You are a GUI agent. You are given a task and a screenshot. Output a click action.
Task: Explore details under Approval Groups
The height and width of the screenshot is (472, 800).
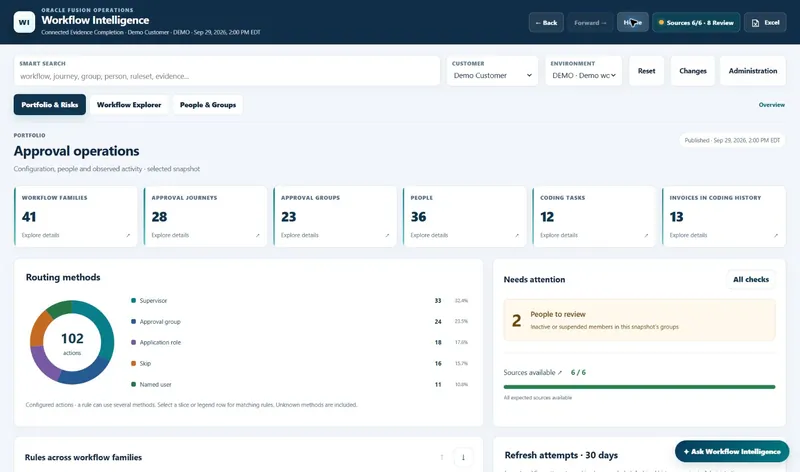[x=299, y=235]
